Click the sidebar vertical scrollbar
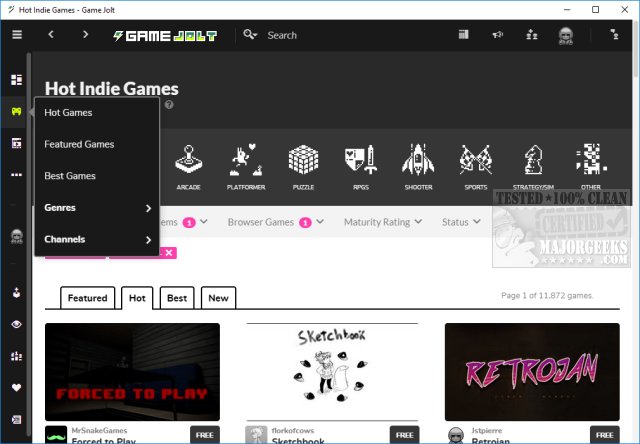 (29, 245)
